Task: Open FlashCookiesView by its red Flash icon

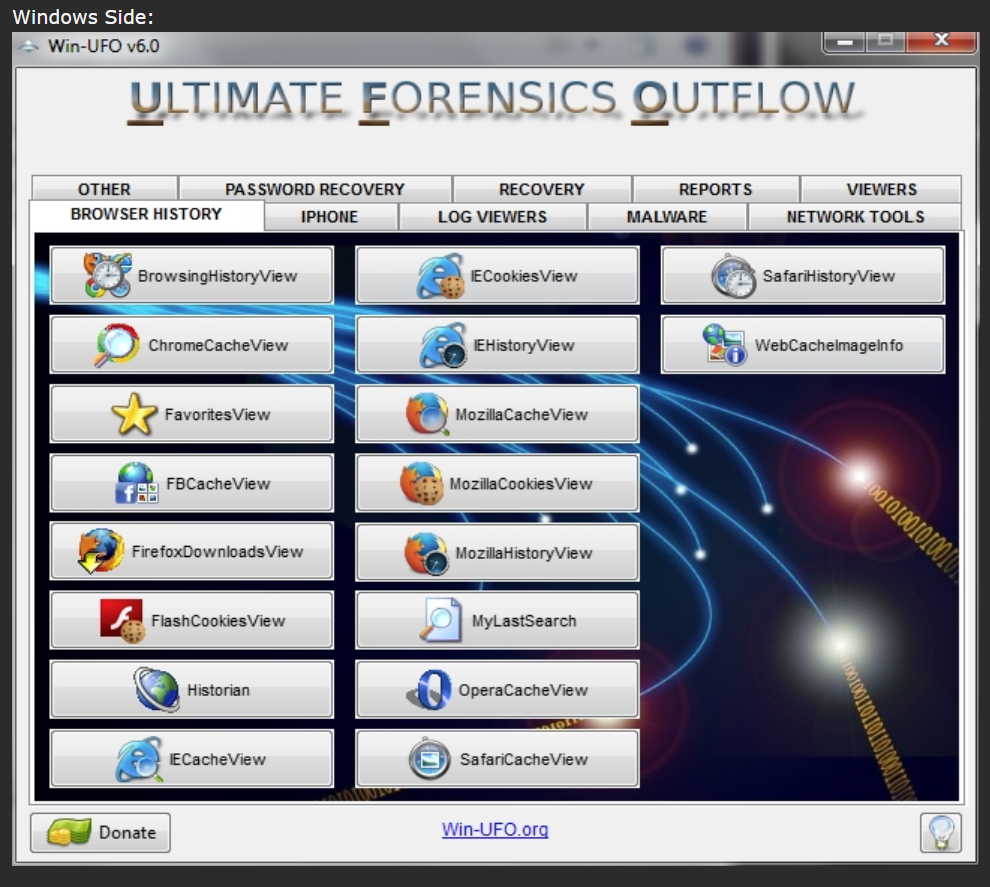Action: pos(122,621)
